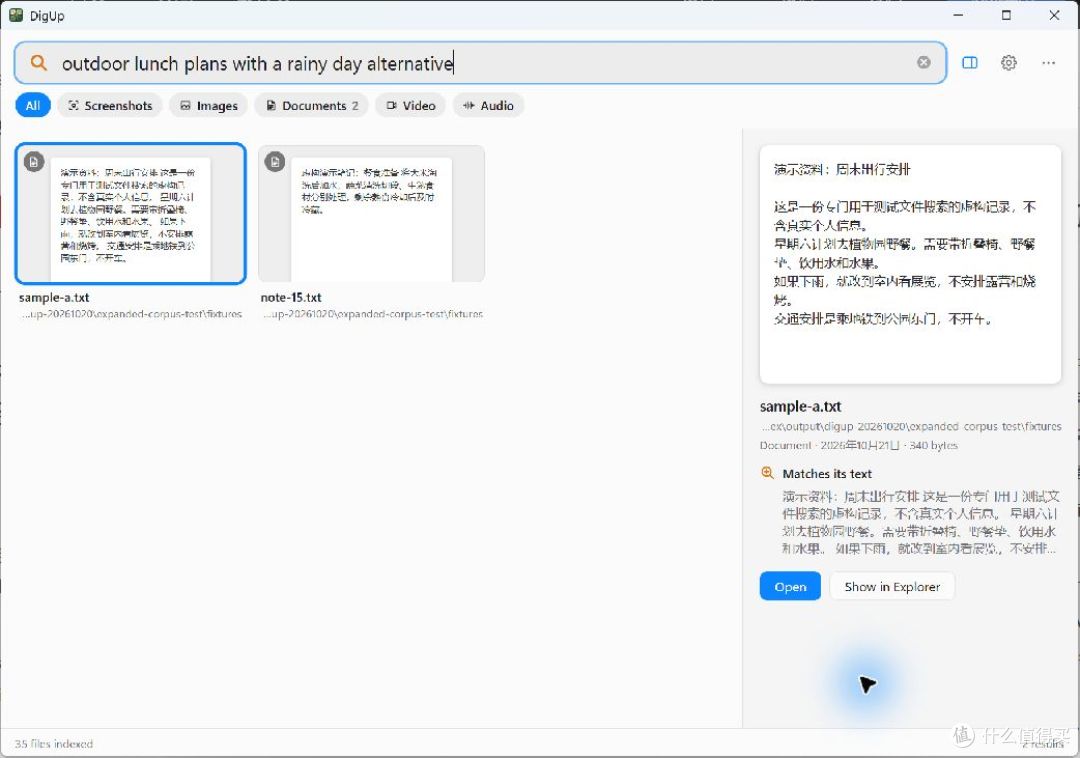Viewport: 1080px width, 758px height.
Task: Click the note-15.txt file name label
Action: tap(291, 297)
